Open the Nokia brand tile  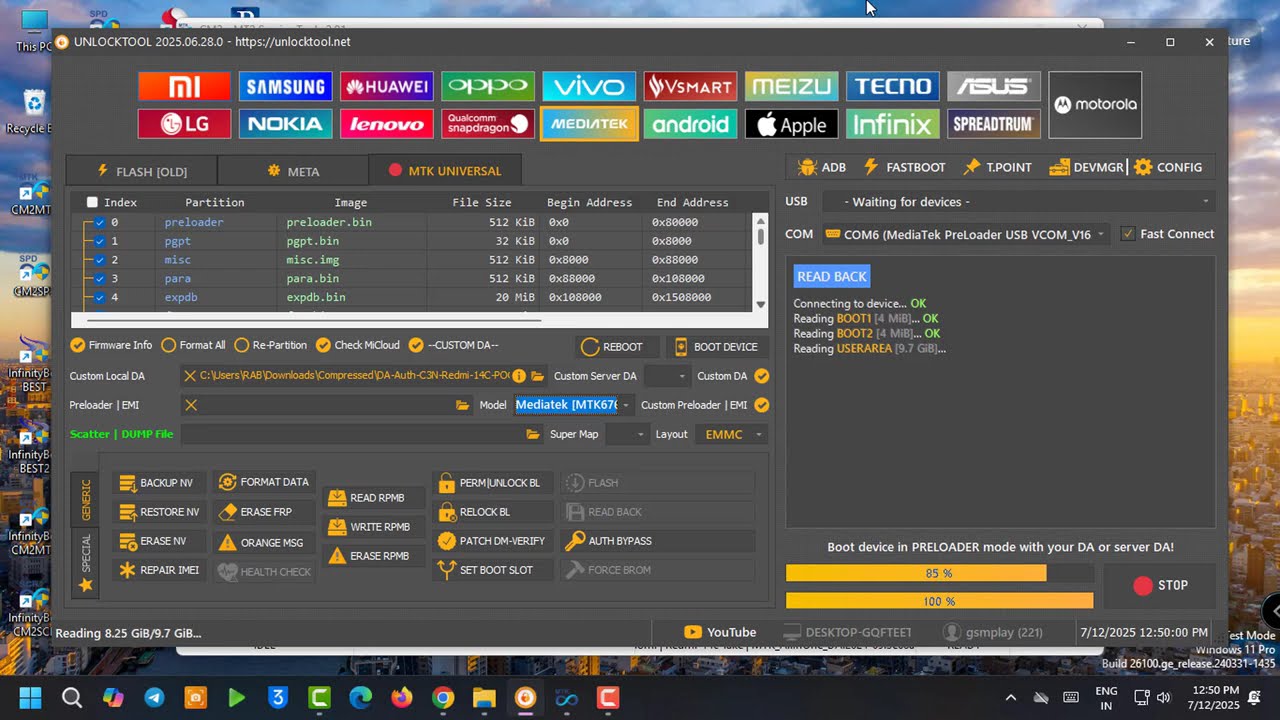coord(285,124)
